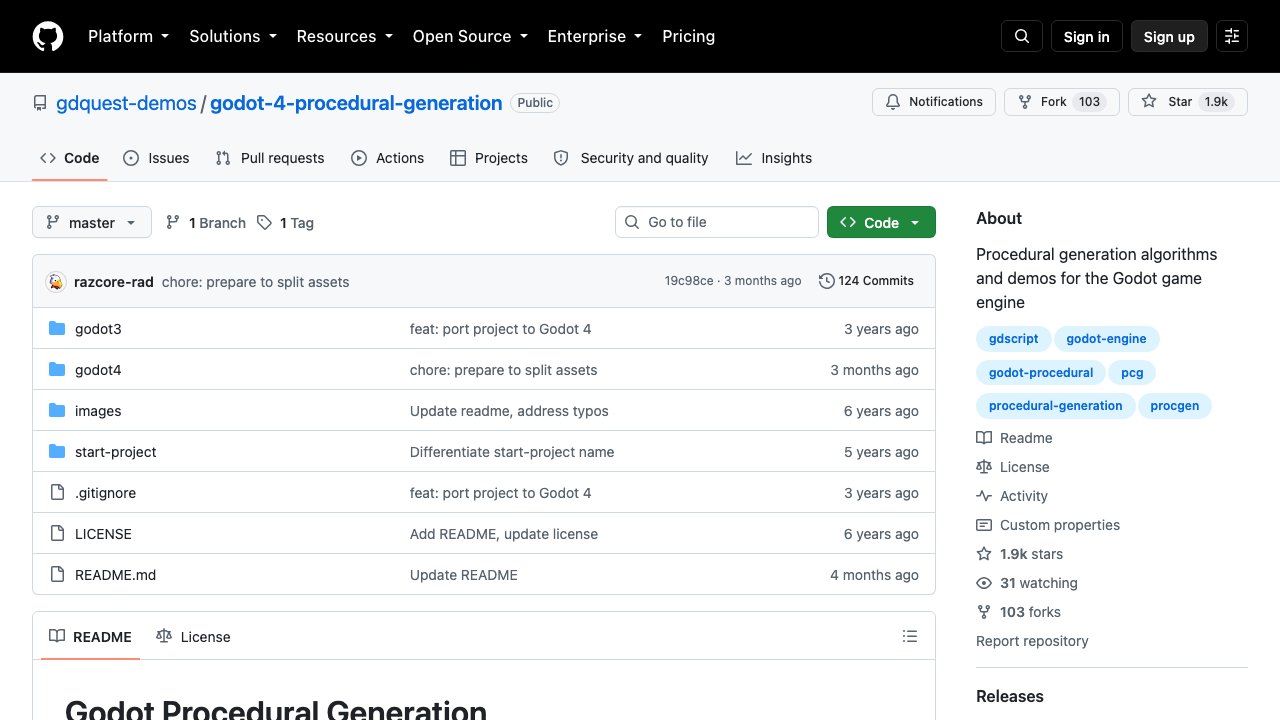
Task: Click the bell icon in Notifications
Action: (893, 102)
